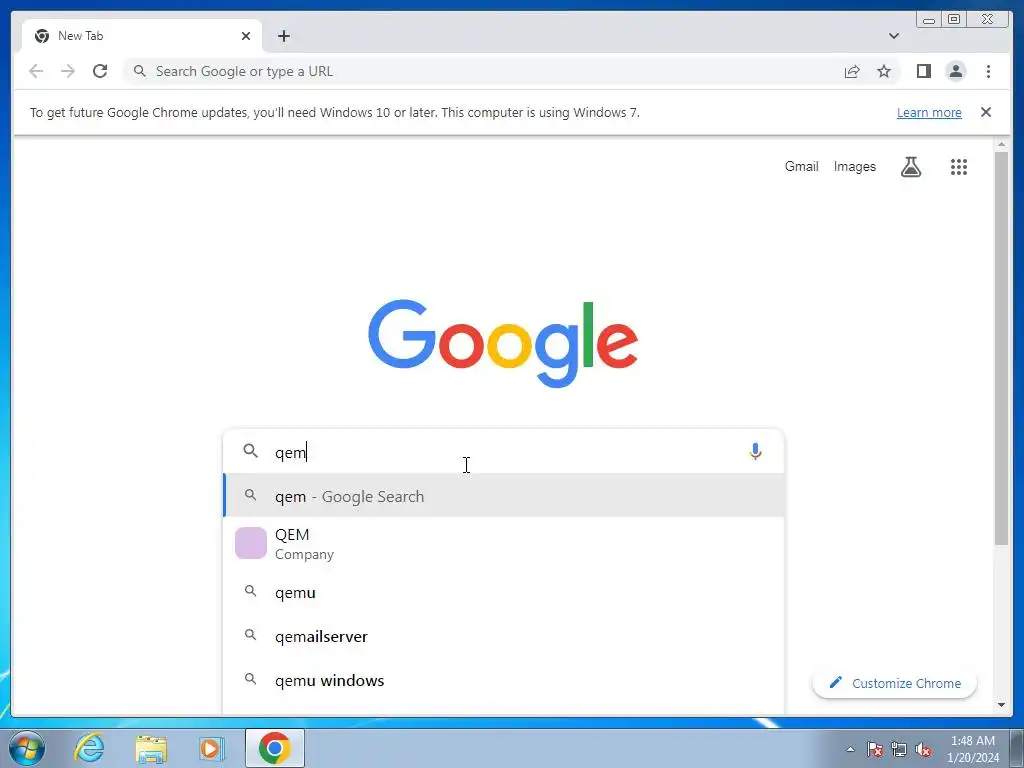Image resolution: width=1024 pixels, height=768 pixels.
Task: Open Windows Media Player from the taskbar
Action: (x=211, y=748)
